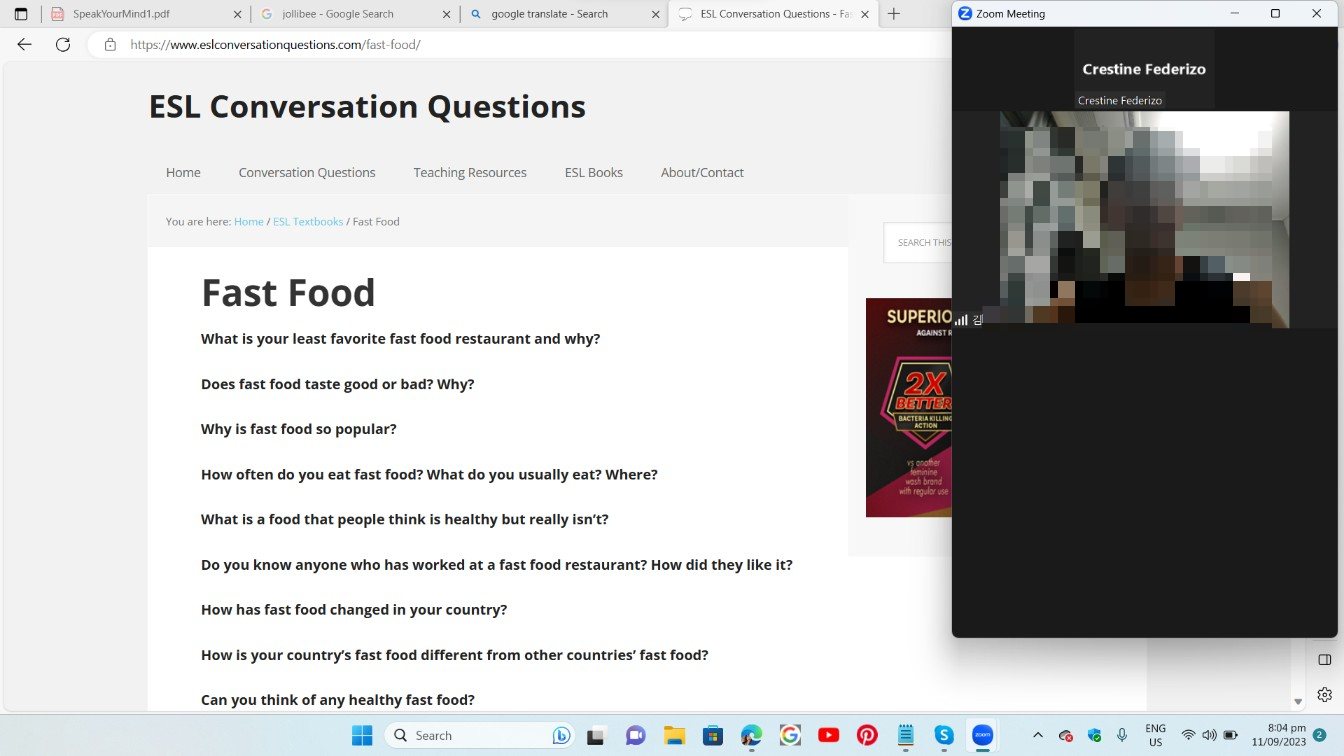
Task: Open Task View from the taskbar
Action: pyautogui.click(x=596, y=735)
